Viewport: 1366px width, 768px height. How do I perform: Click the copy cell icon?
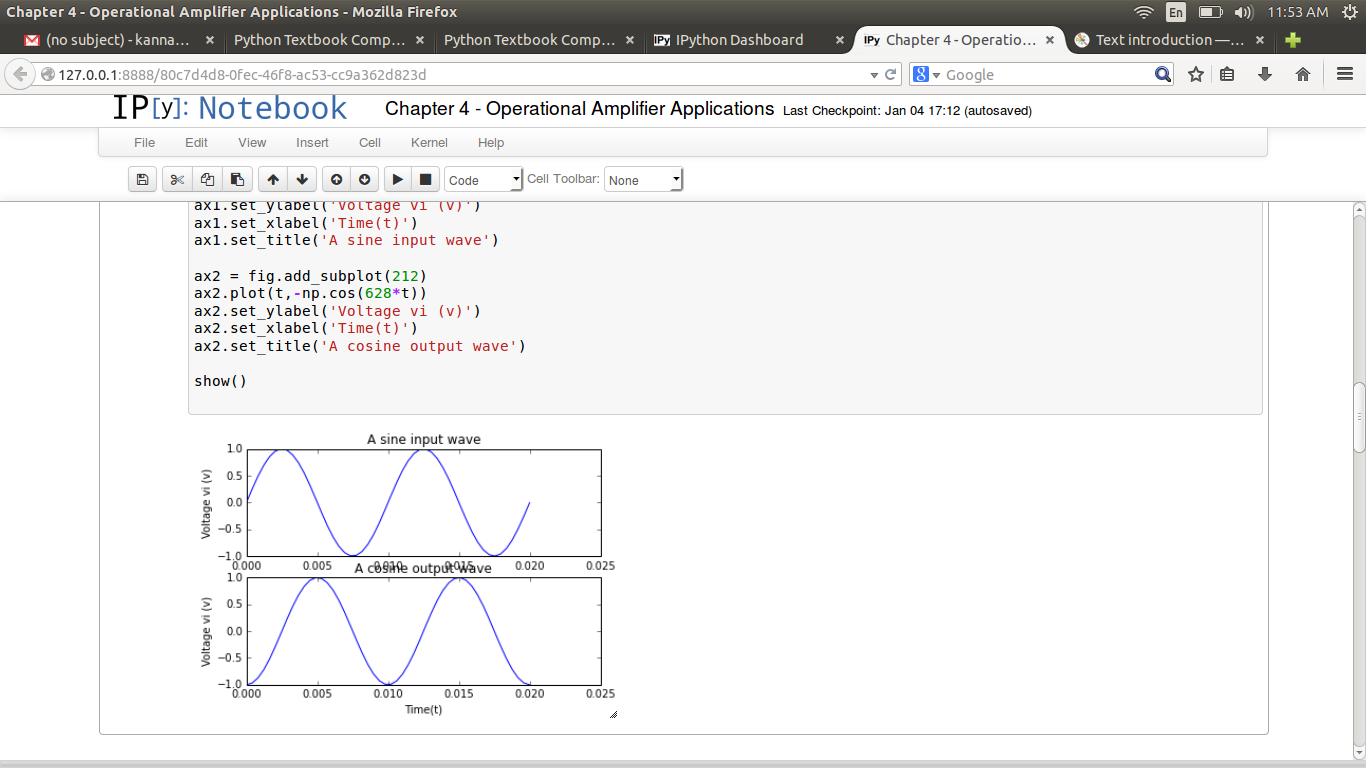(207, 180)
